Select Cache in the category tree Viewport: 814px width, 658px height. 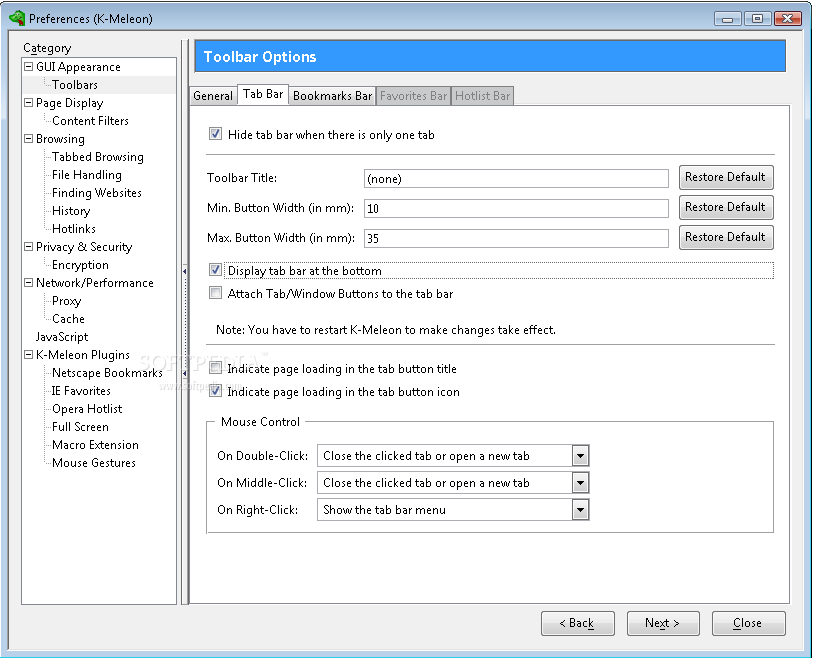pyautogui.click(x=68, y=319)
